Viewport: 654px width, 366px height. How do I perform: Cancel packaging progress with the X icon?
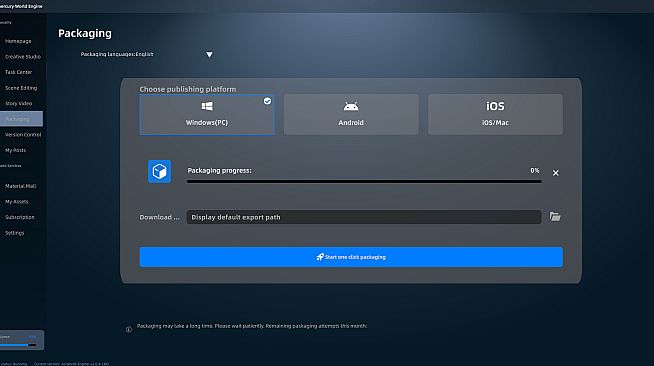tap(556, 173)
